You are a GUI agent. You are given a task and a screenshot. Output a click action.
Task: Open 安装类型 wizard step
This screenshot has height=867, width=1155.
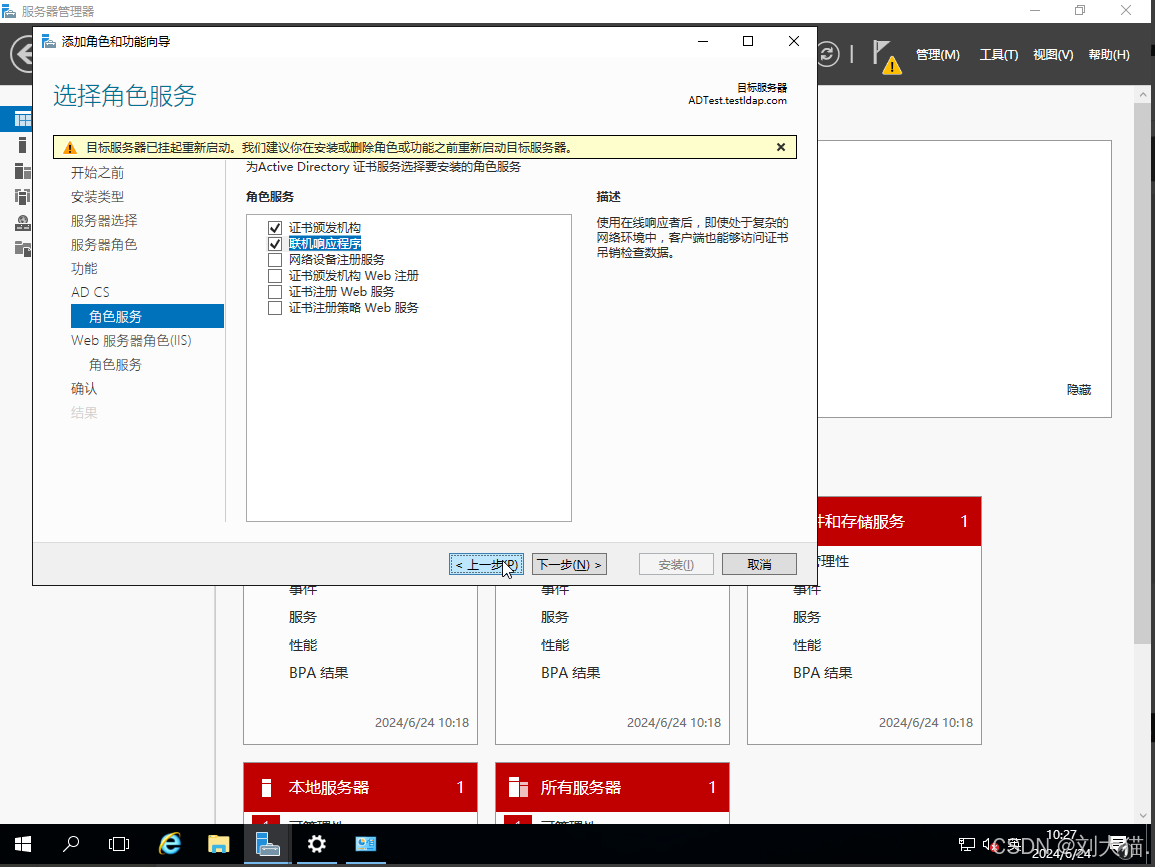coord(97,197)
